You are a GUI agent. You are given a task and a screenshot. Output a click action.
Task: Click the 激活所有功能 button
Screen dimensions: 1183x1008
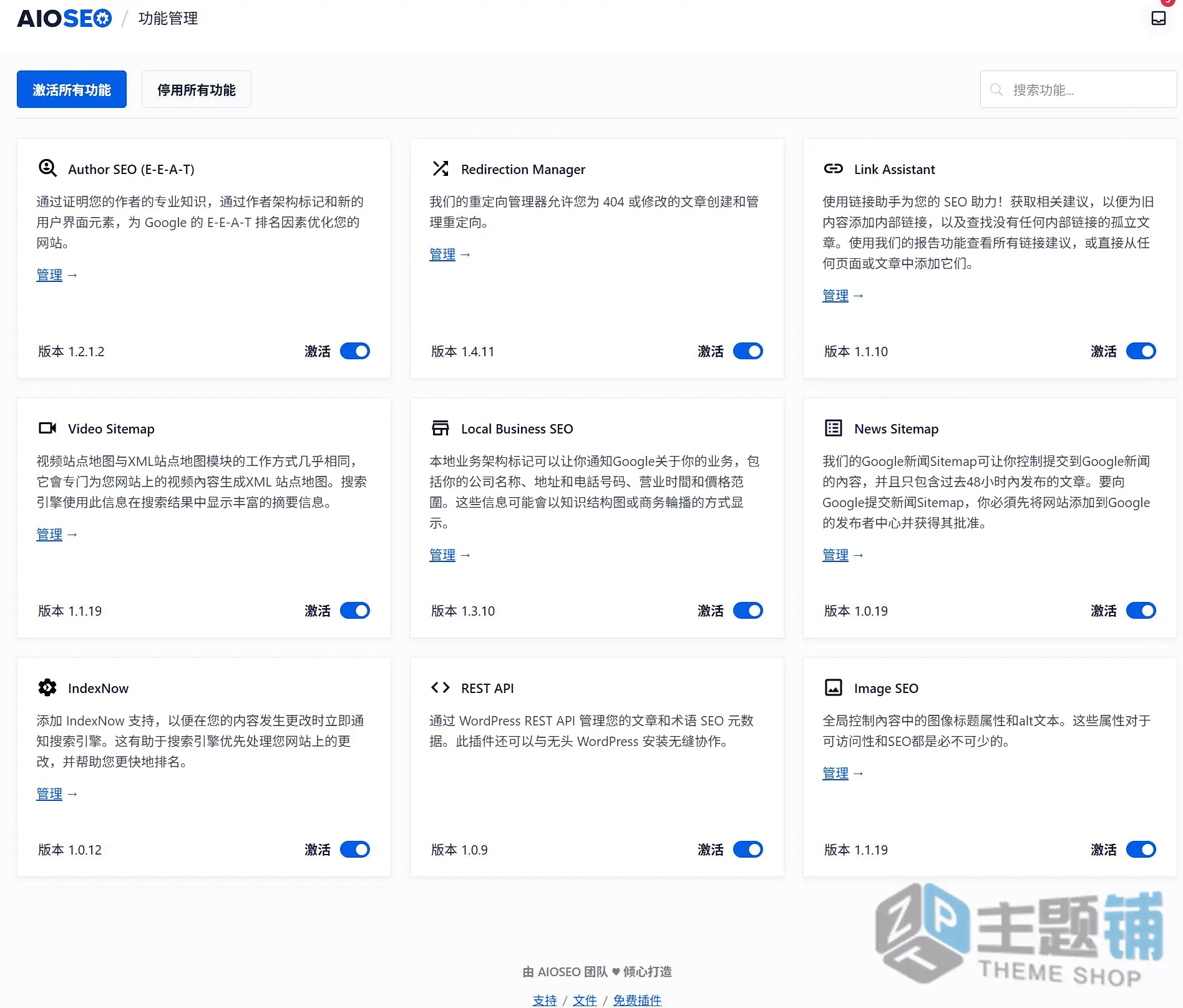point(72,89)
